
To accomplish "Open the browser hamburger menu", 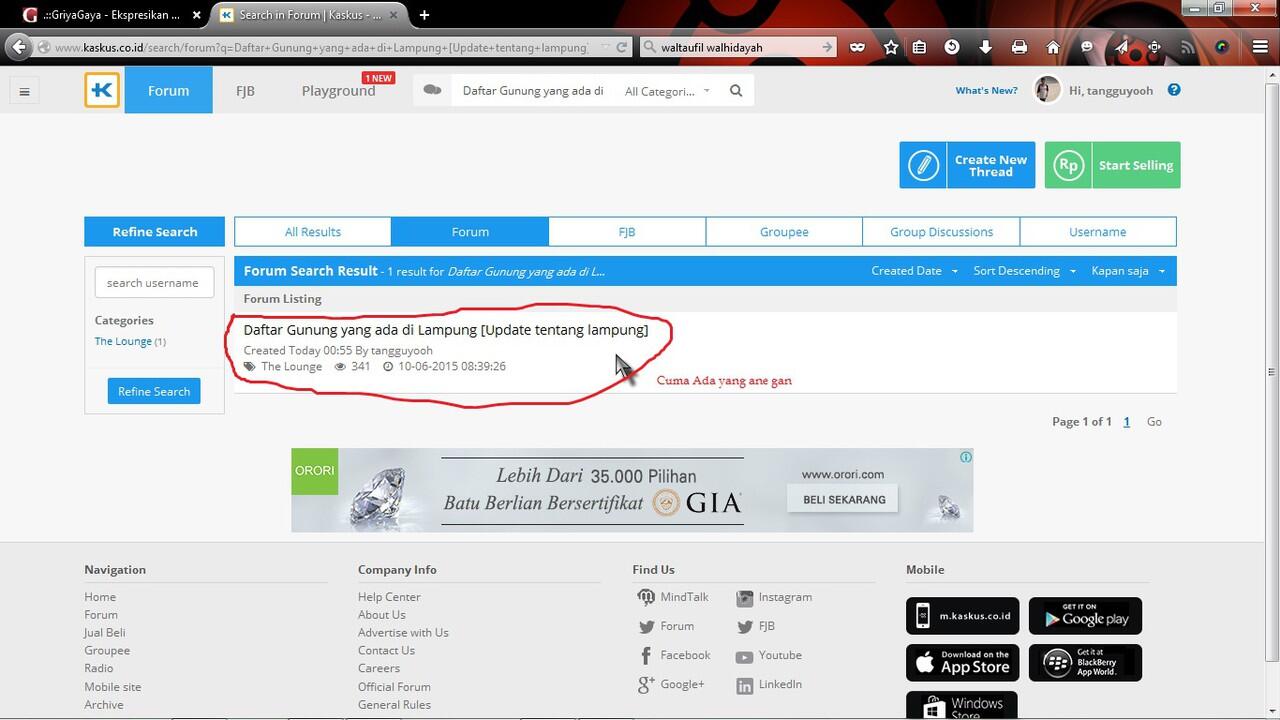I will click(x=1260, y=47).
